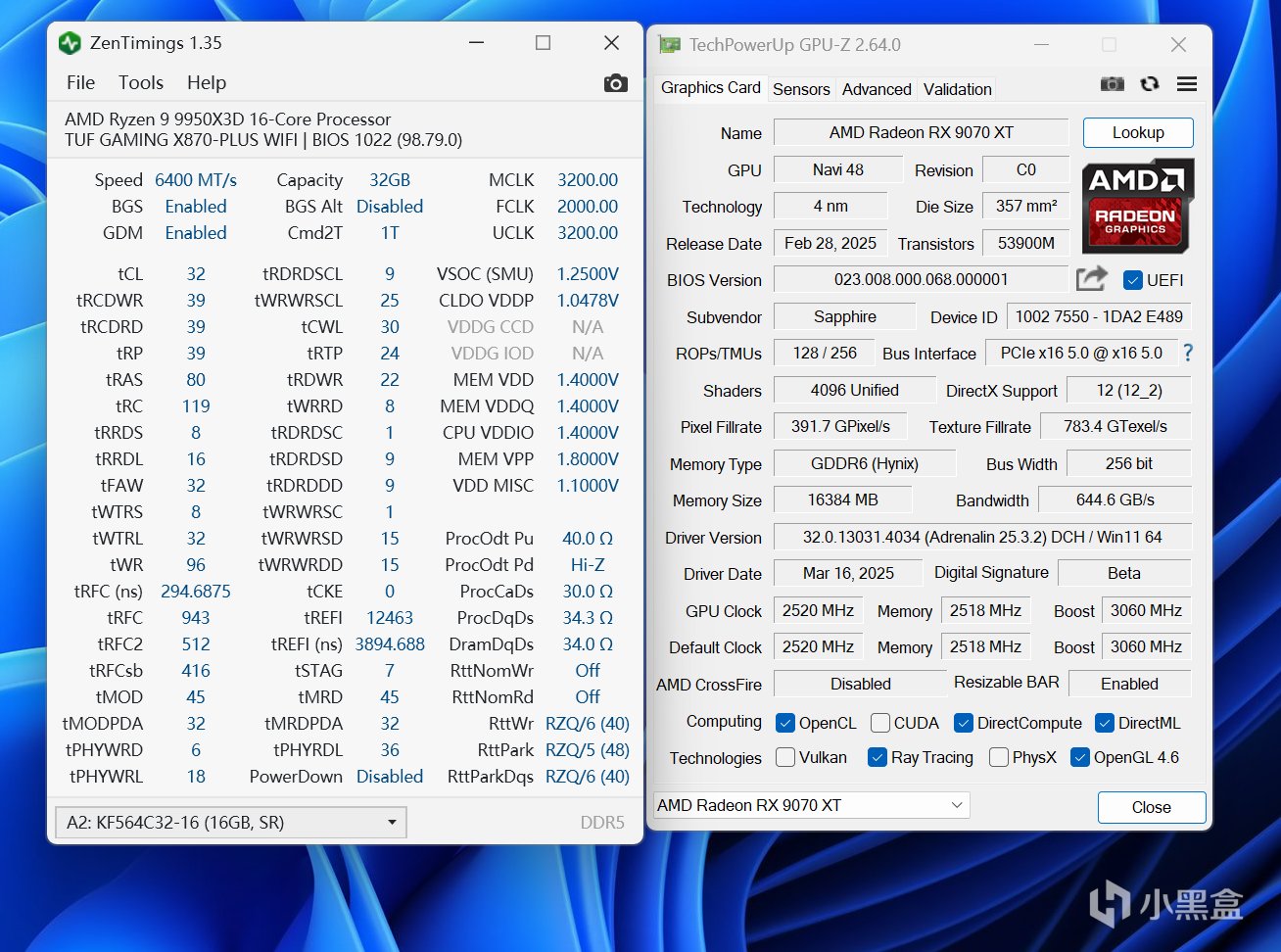Screen dimensions: 1281x952
Task: Click the Texture Fillrate field 783.4 GTexel/s
Action: click(x=1115, y=426)
